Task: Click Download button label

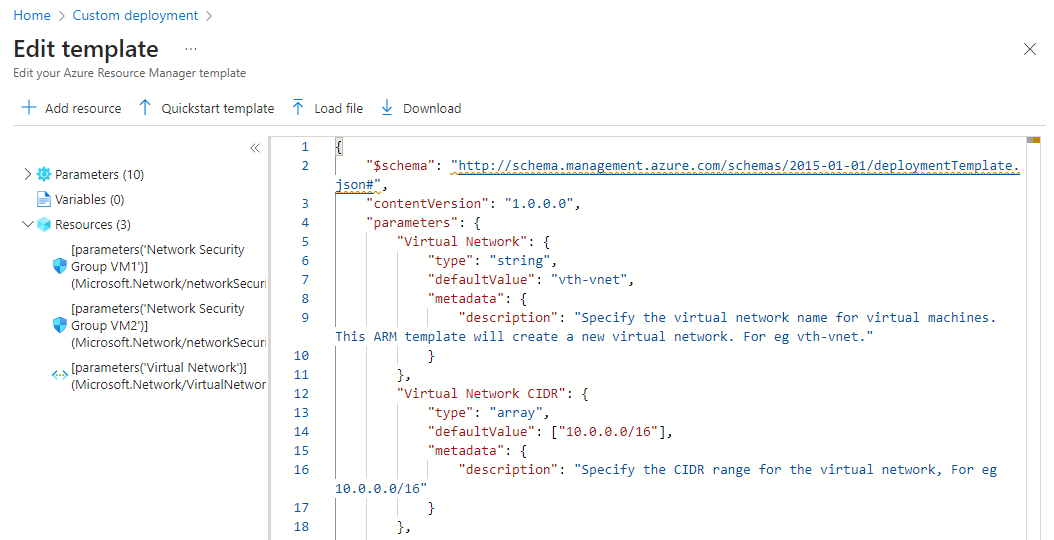Action: (x=432, y=108)
